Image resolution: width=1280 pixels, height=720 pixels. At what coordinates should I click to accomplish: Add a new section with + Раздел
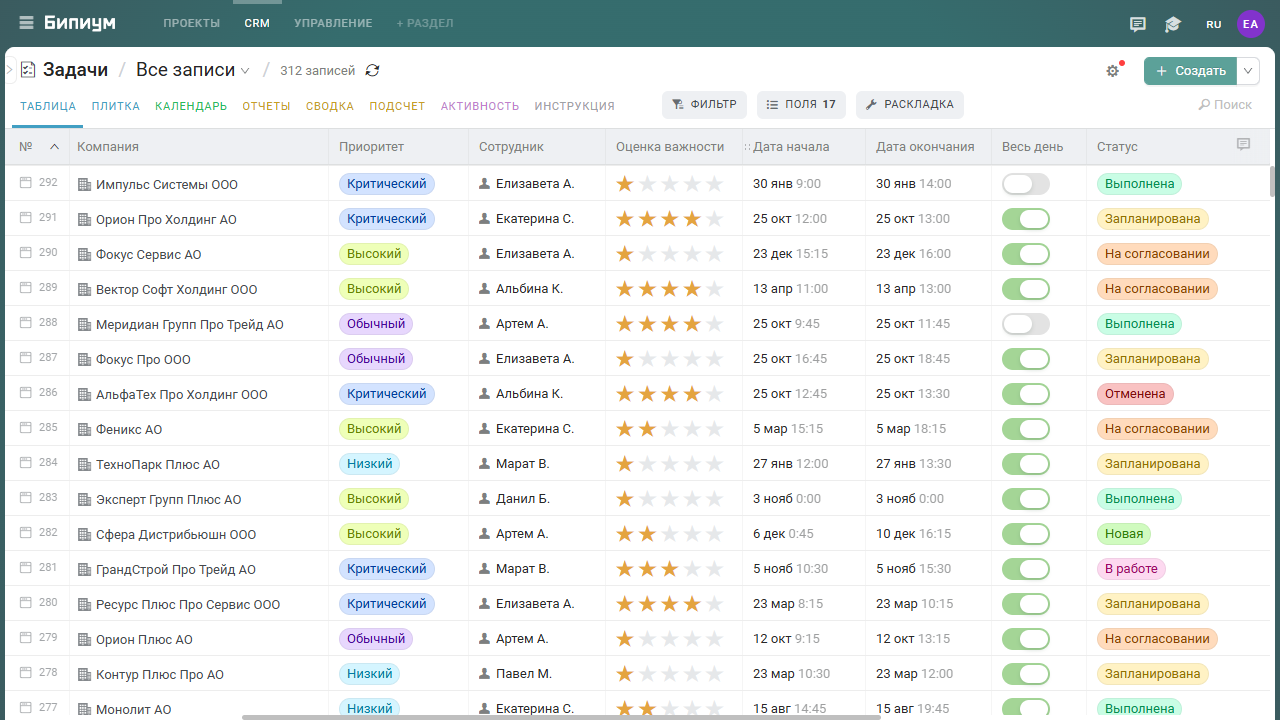coord(425,23)
